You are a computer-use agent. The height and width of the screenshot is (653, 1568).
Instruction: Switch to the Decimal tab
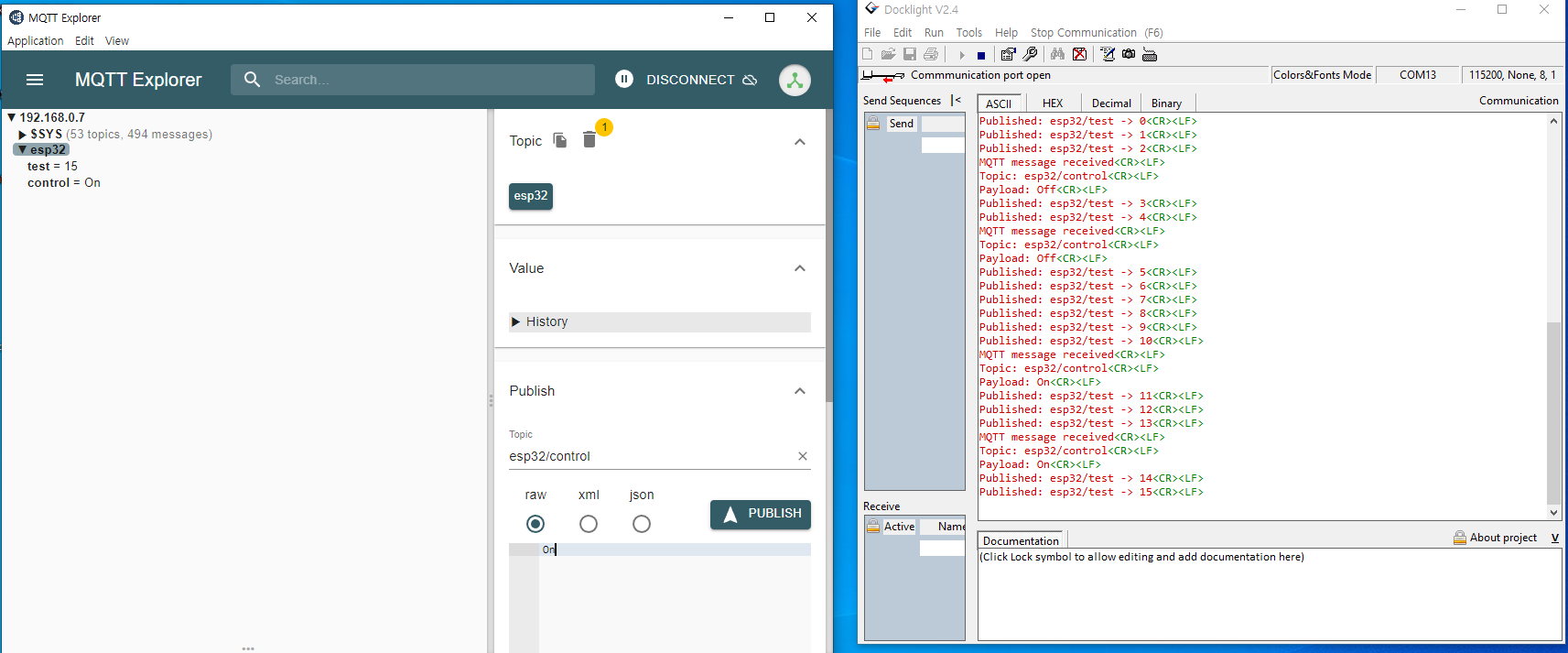1111,103
